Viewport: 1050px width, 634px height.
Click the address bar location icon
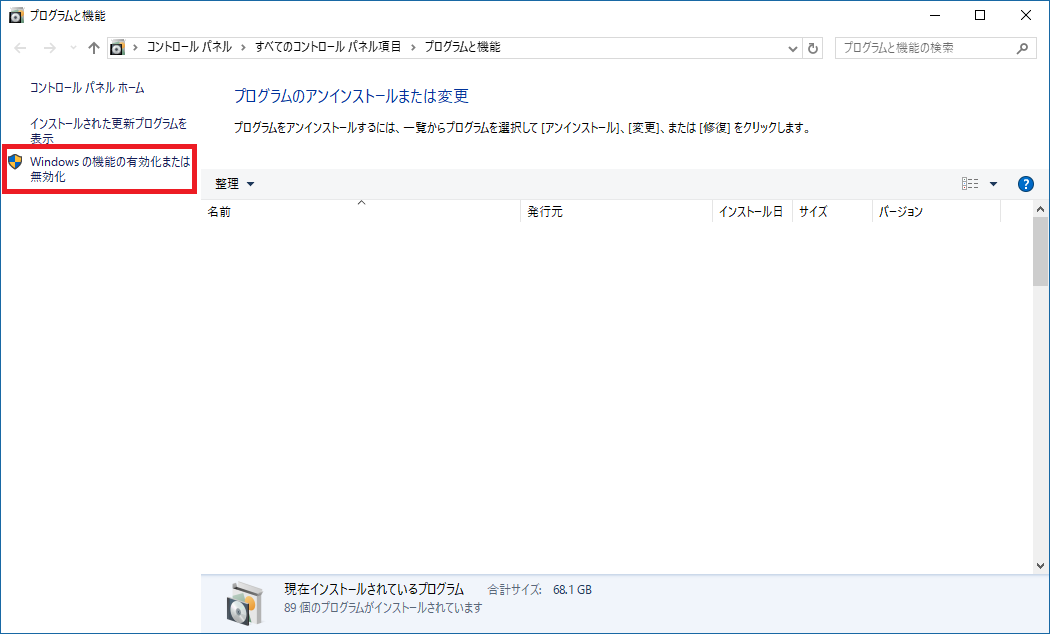[x=118, y=48]
